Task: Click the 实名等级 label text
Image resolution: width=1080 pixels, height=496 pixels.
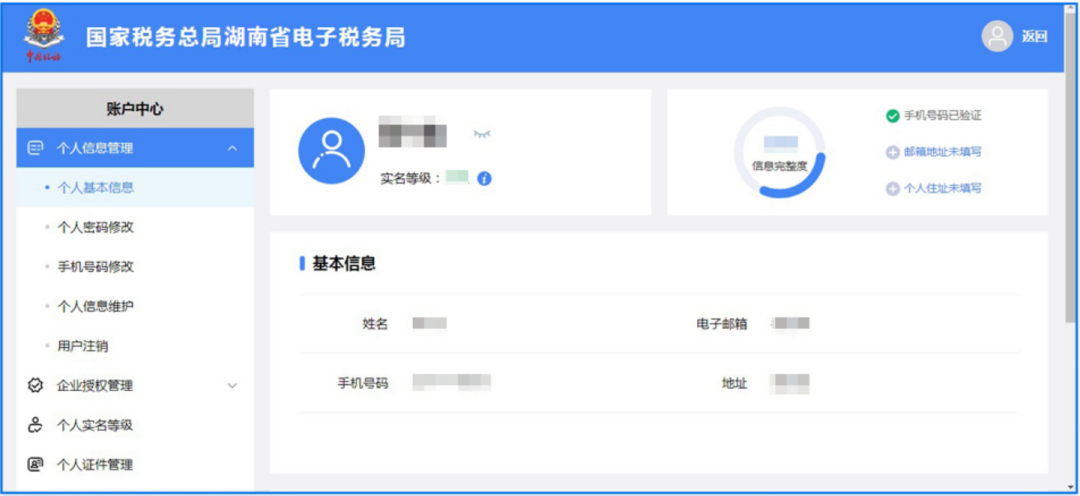Action: (x=406, y=178)
